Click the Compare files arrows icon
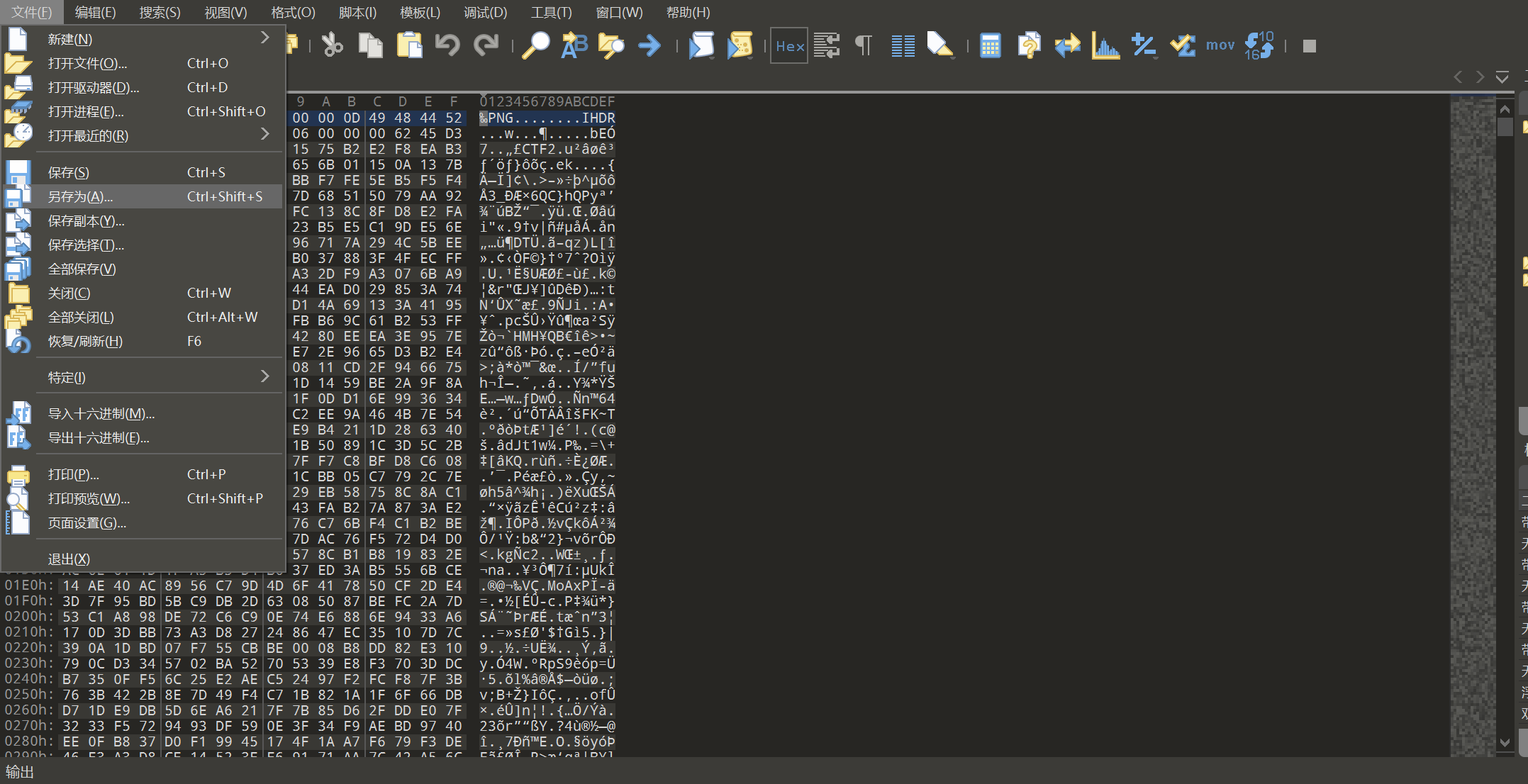 click(1066, 45)
